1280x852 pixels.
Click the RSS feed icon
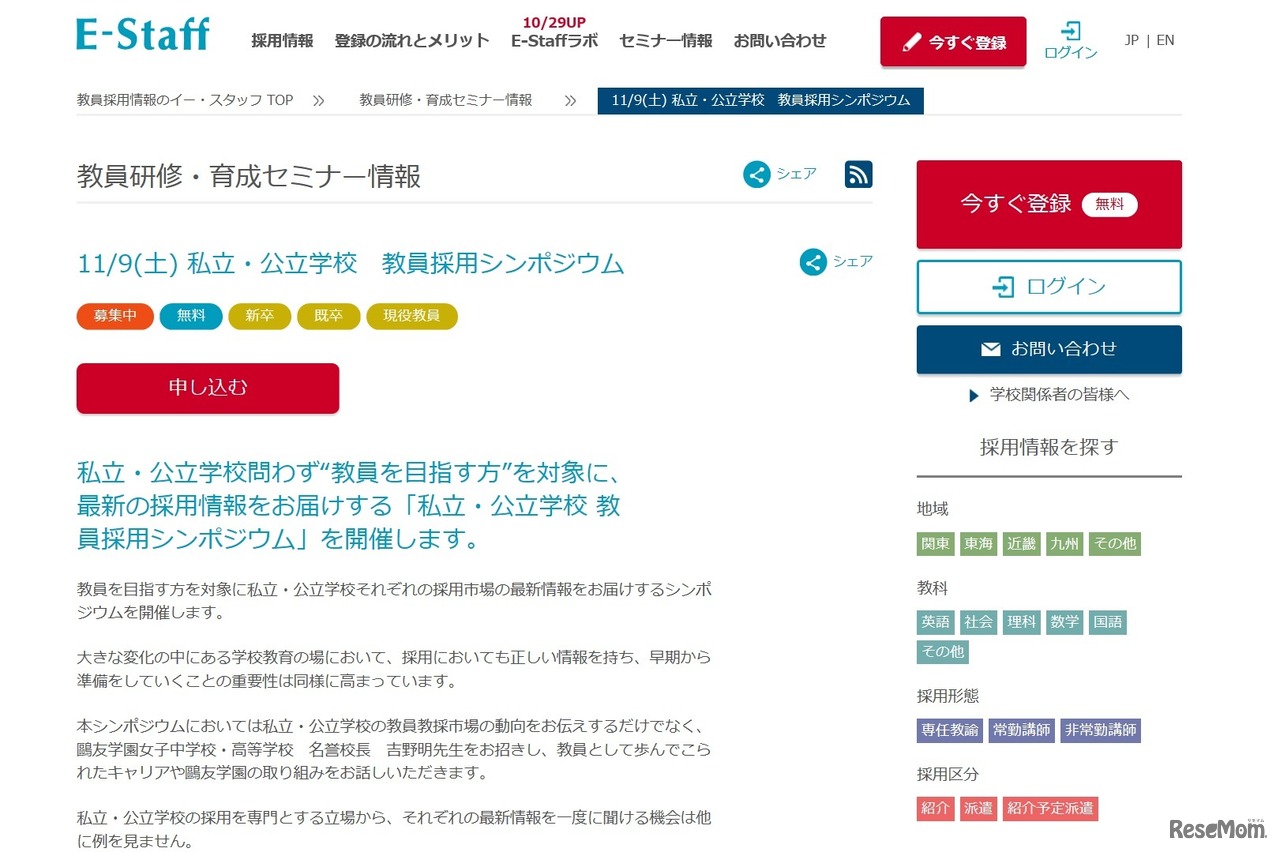[858, 174]
